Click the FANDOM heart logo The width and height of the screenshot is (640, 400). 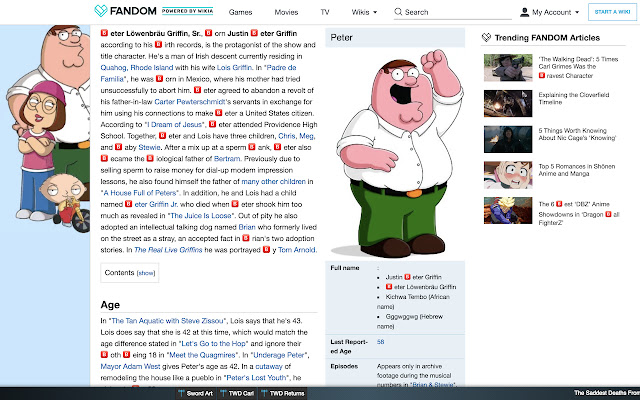point(101,11)
